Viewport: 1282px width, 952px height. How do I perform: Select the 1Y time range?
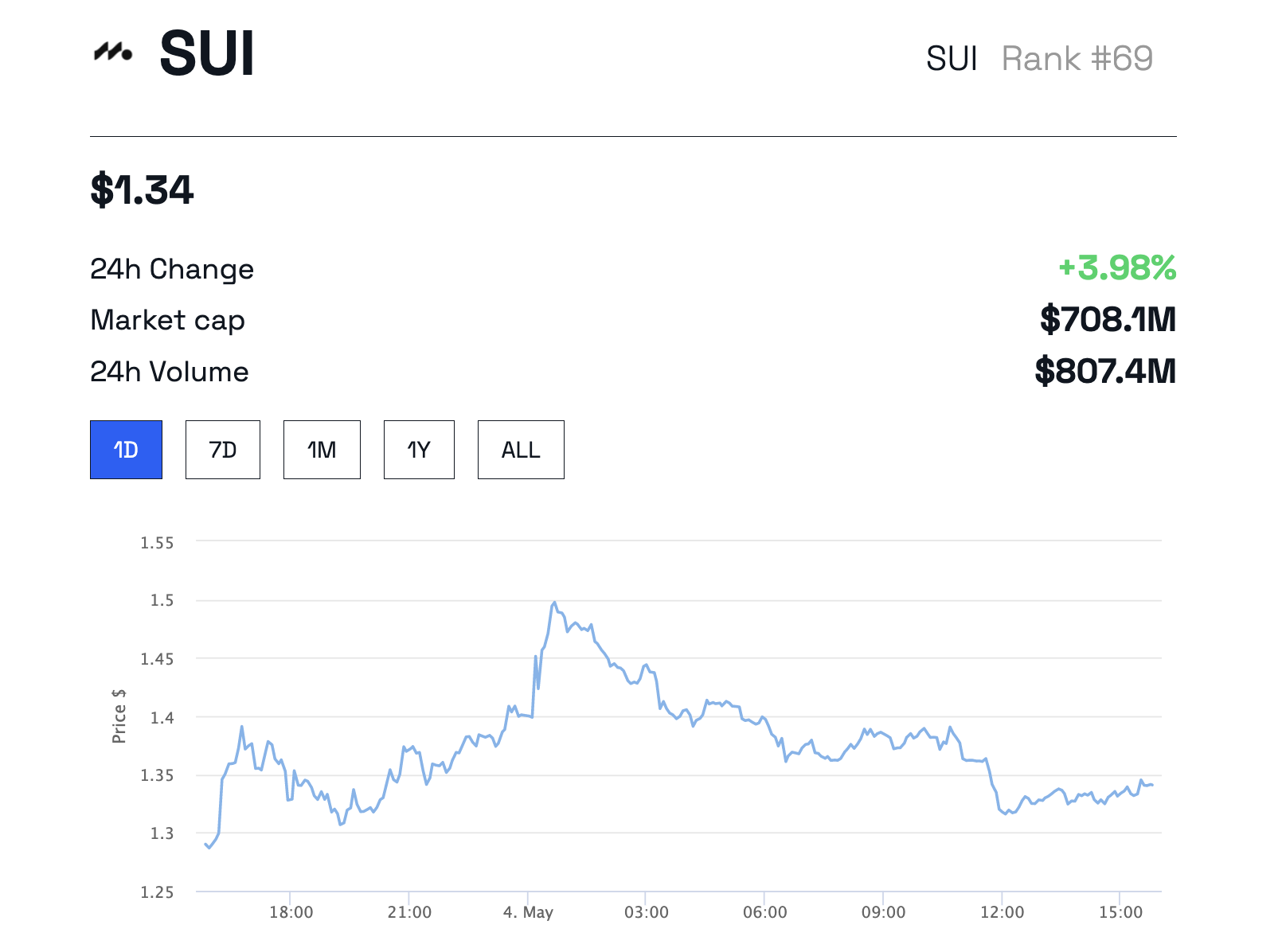coord(419,450)
